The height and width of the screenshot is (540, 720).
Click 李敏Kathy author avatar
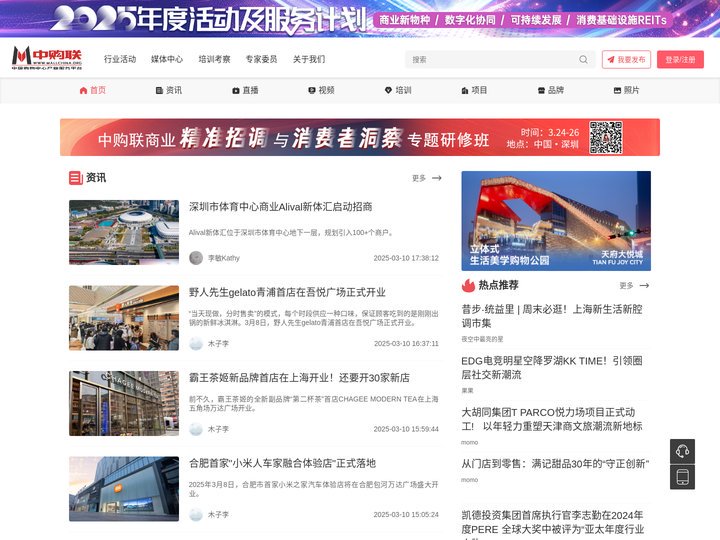pos(196,258)
